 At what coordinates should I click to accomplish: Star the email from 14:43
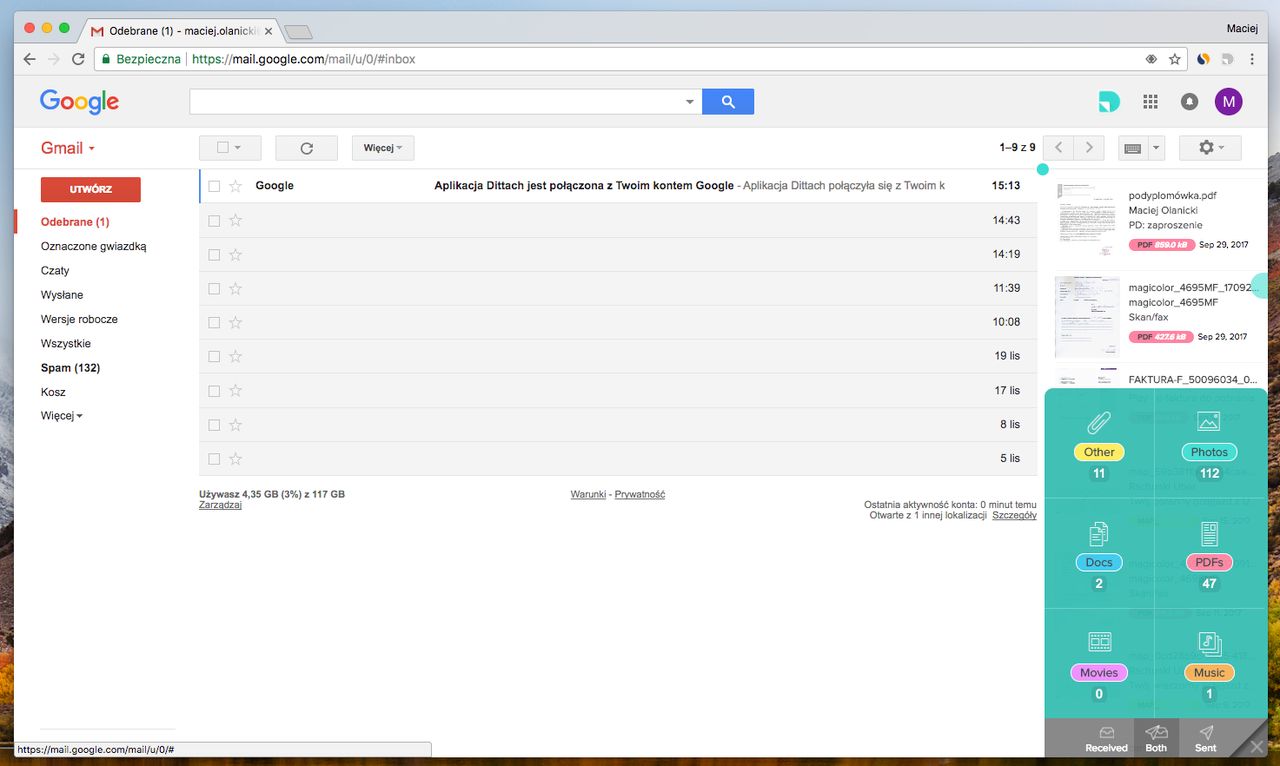[236, 220]
